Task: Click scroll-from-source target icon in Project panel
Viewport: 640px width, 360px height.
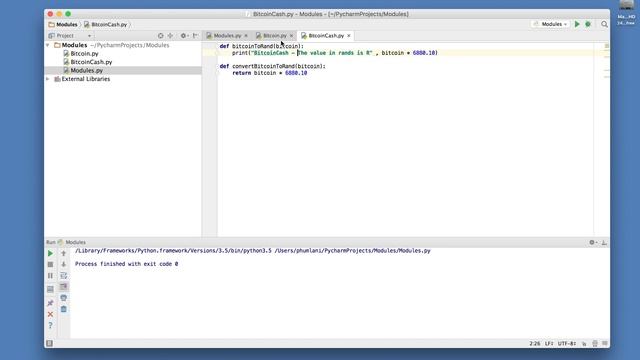Action: pyautogui.click(x=160, y=36)
